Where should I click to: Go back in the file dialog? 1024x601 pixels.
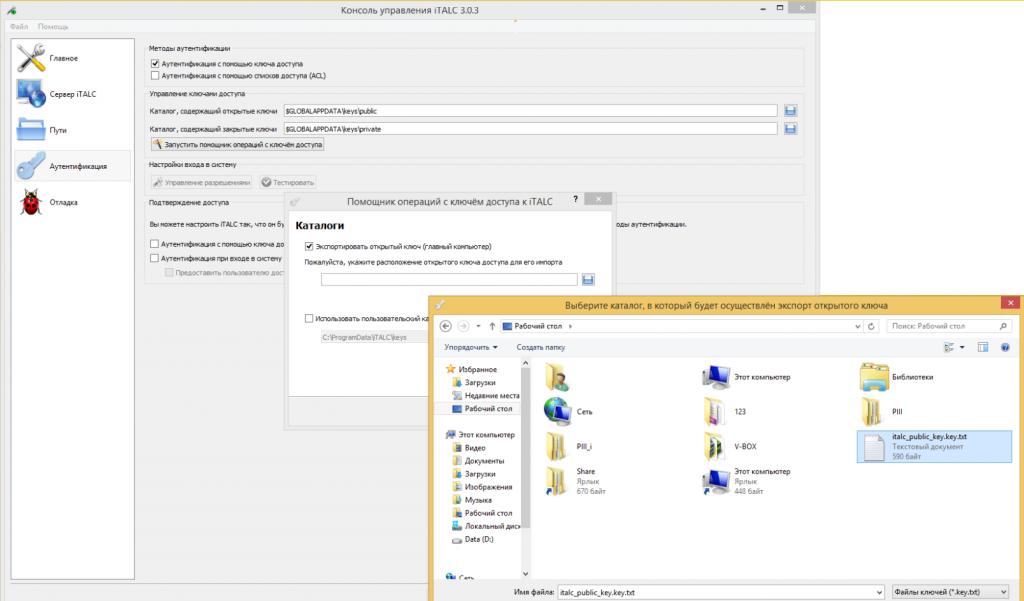tap(446, 326)
